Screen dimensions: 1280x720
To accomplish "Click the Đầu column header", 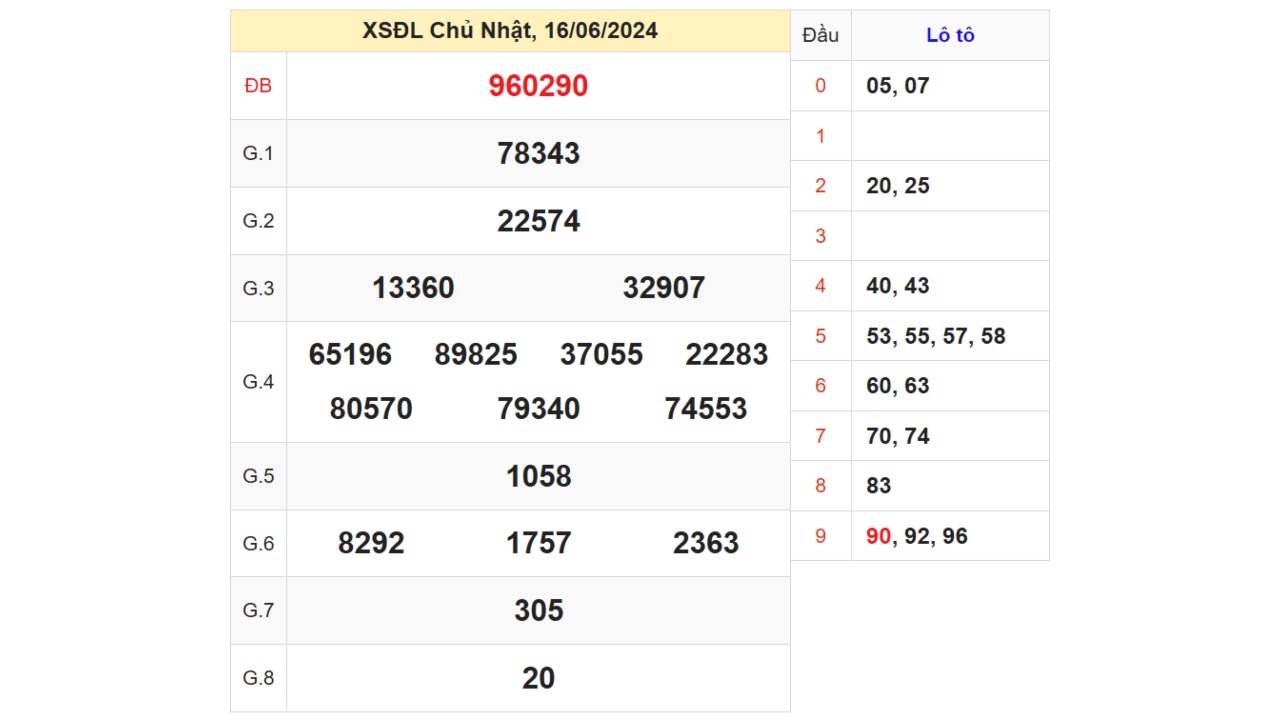I will (820, 35).
